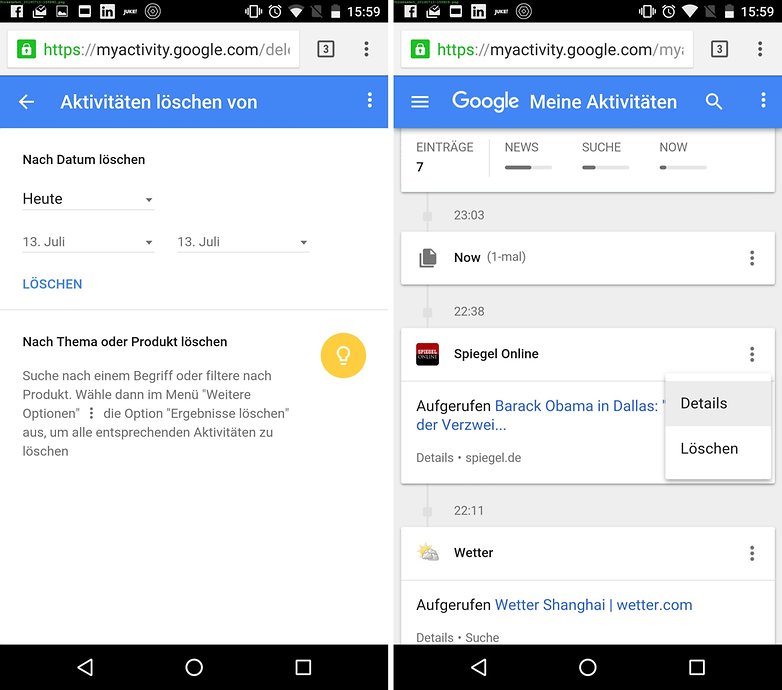Open hamburger menu in Meine Aktivitäten
This screenshot has width=782, height=690.
420,102
